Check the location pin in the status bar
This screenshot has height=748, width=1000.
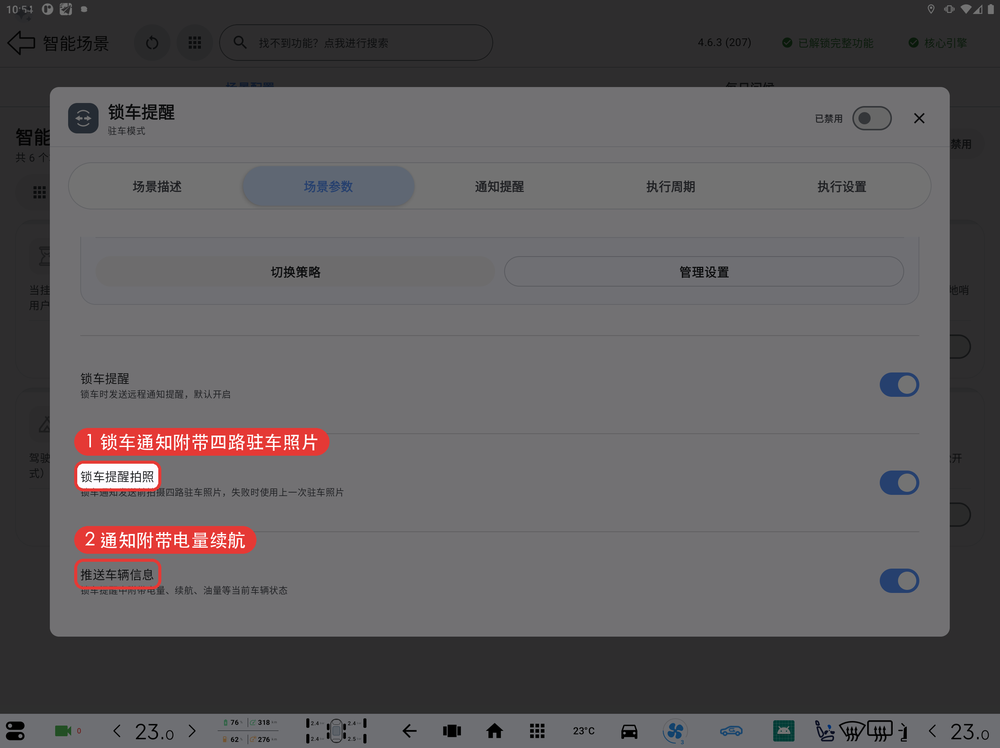click(931, 9)
